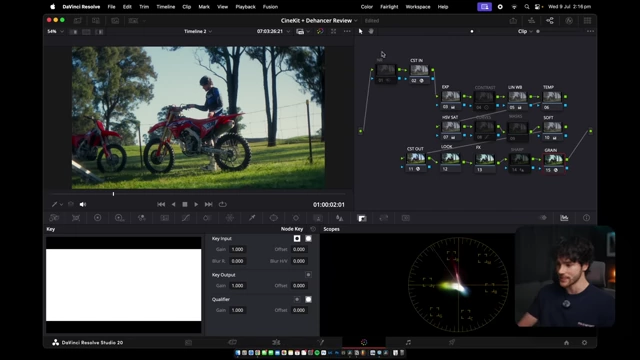The image size is (640, 360).
Task: Toggle Key Output invert button
Action: [x=308, y=275]
